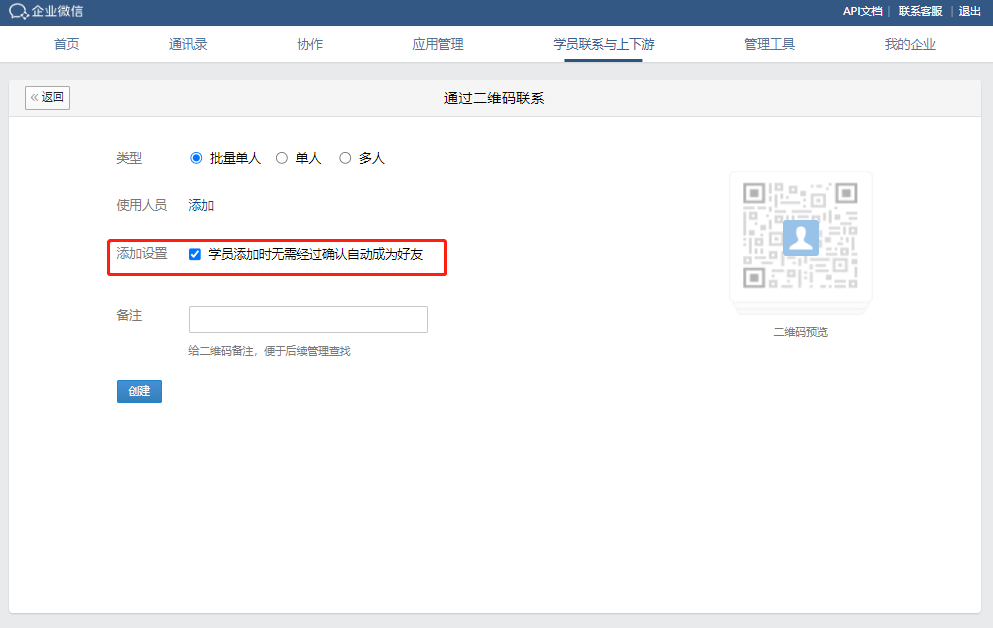The width and height of the screenshot is (993, 628).
Task: Select the 多人 radio option
Action: 345,158
